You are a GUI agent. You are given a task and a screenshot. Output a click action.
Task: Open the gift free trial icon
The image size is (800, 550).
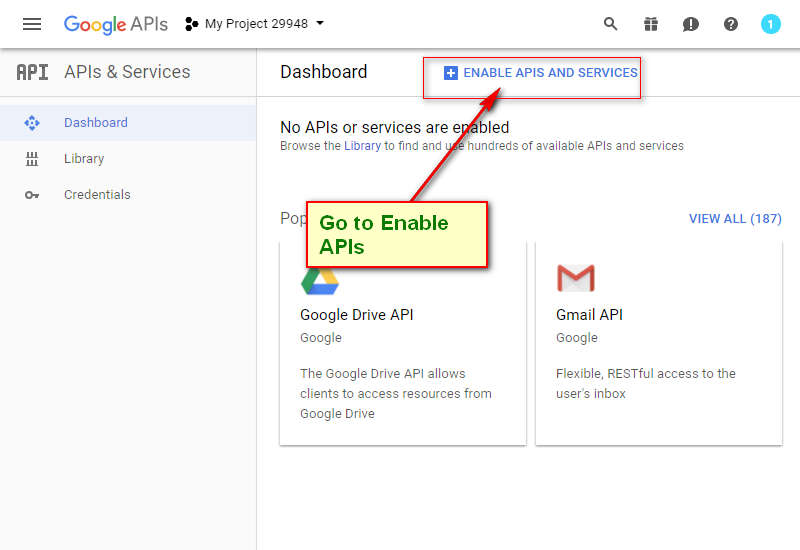651,24
